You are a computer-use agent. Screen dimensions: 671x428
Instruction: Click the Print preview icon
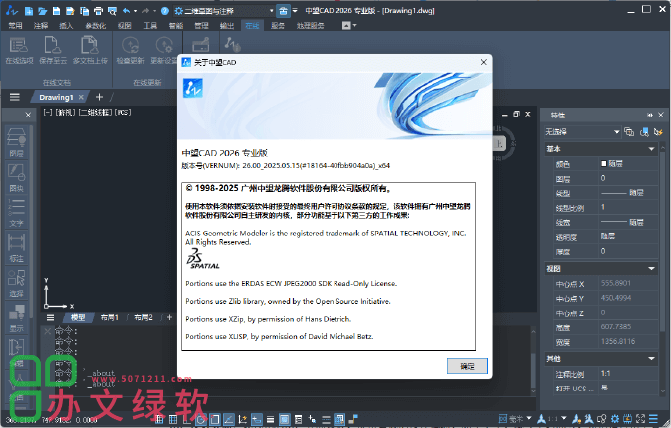tap(112, 11)
